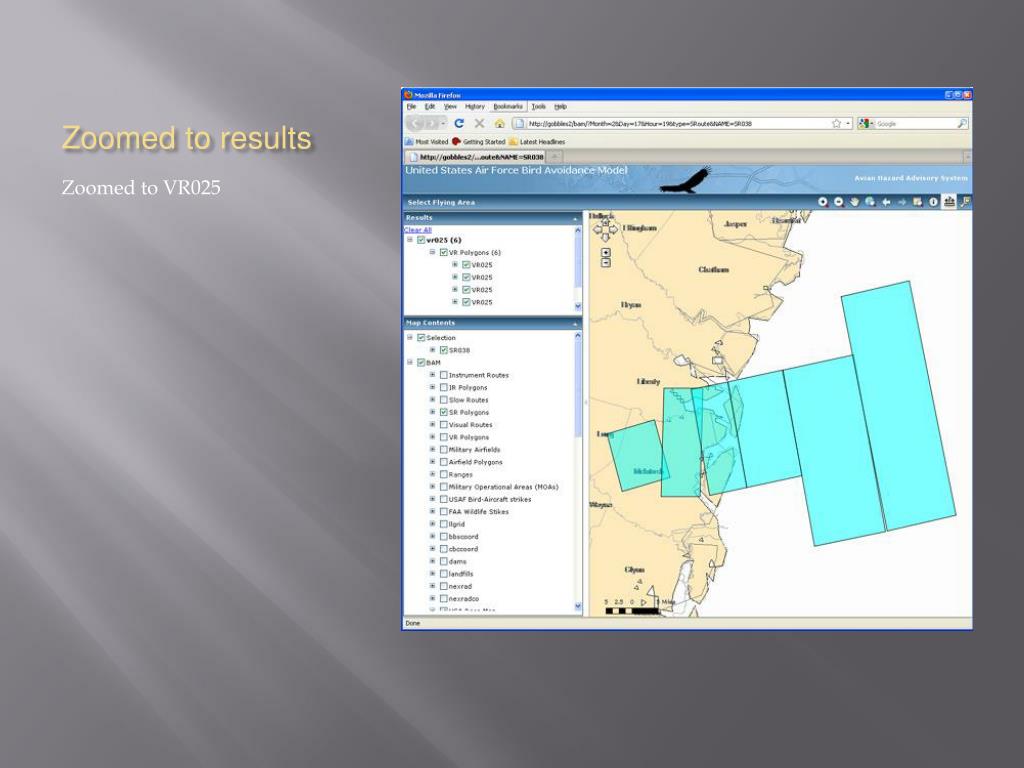
Task: Enable the Military Airfields layer
Action: click(443, 449)
